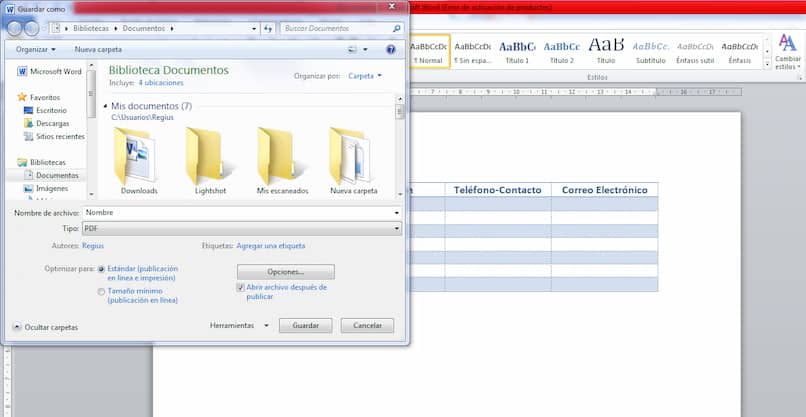
Task: Click Bibliotecas in the address breadcrumb
Action: coord(91,29)
